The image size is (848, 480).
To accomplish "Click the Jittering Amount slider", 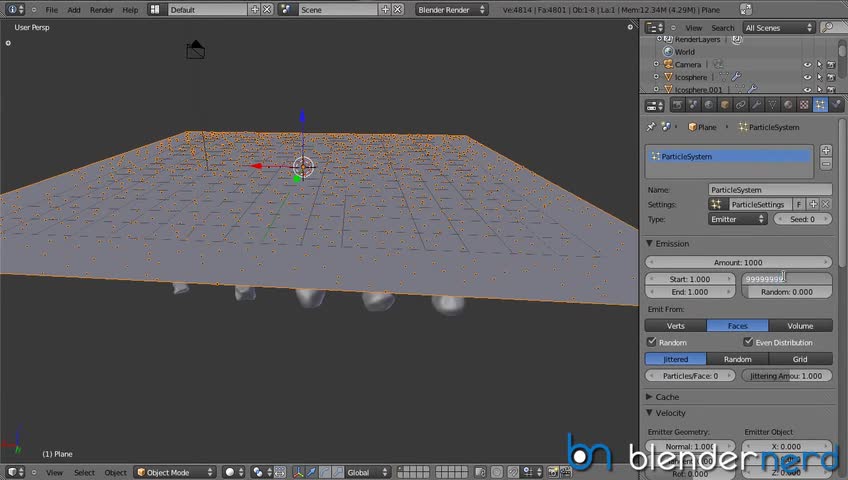I will [787, 376].
